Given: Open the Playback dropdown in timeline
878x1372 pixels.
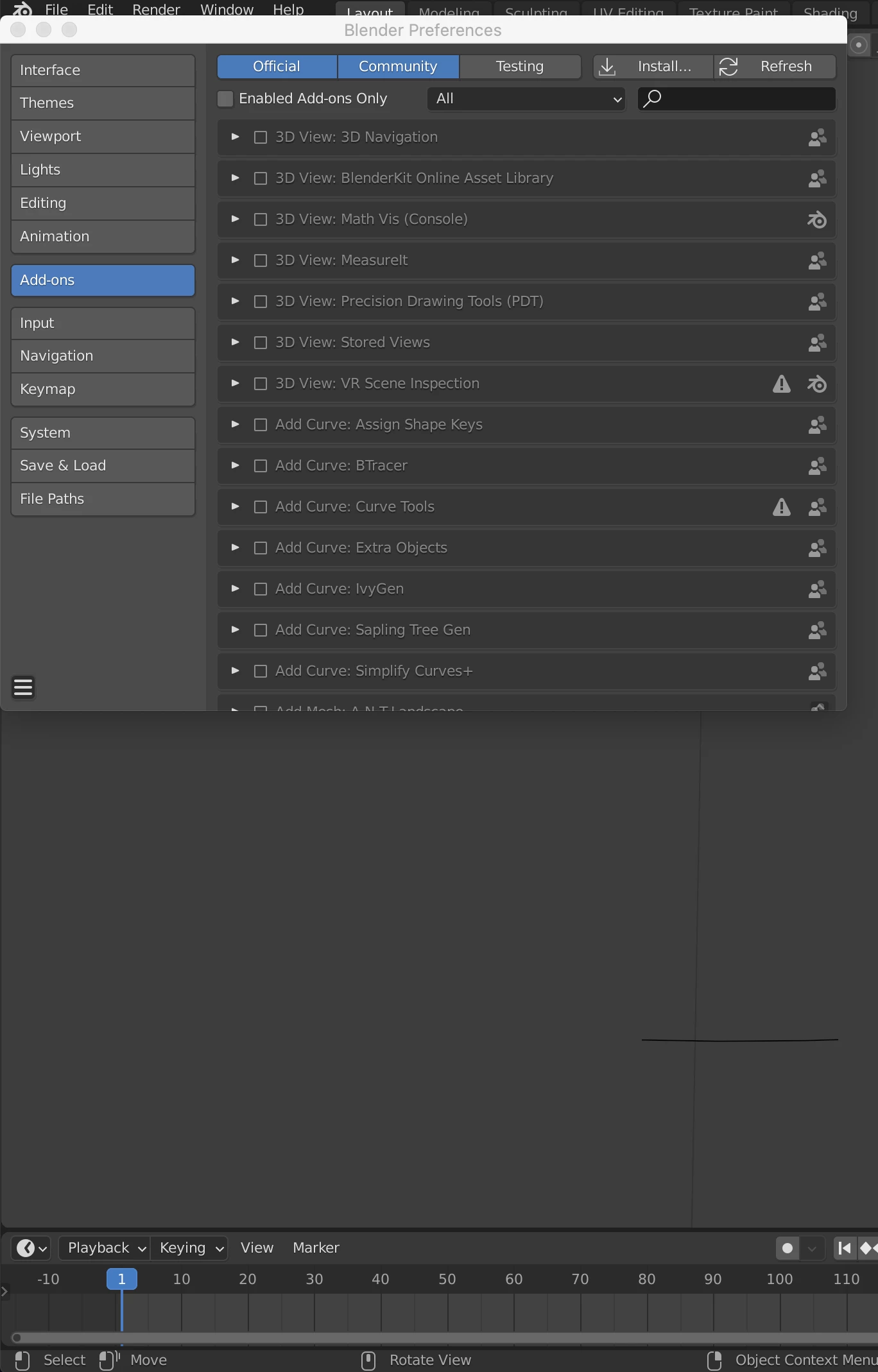Looking at the screenshot, I should tap(105, 1248).
